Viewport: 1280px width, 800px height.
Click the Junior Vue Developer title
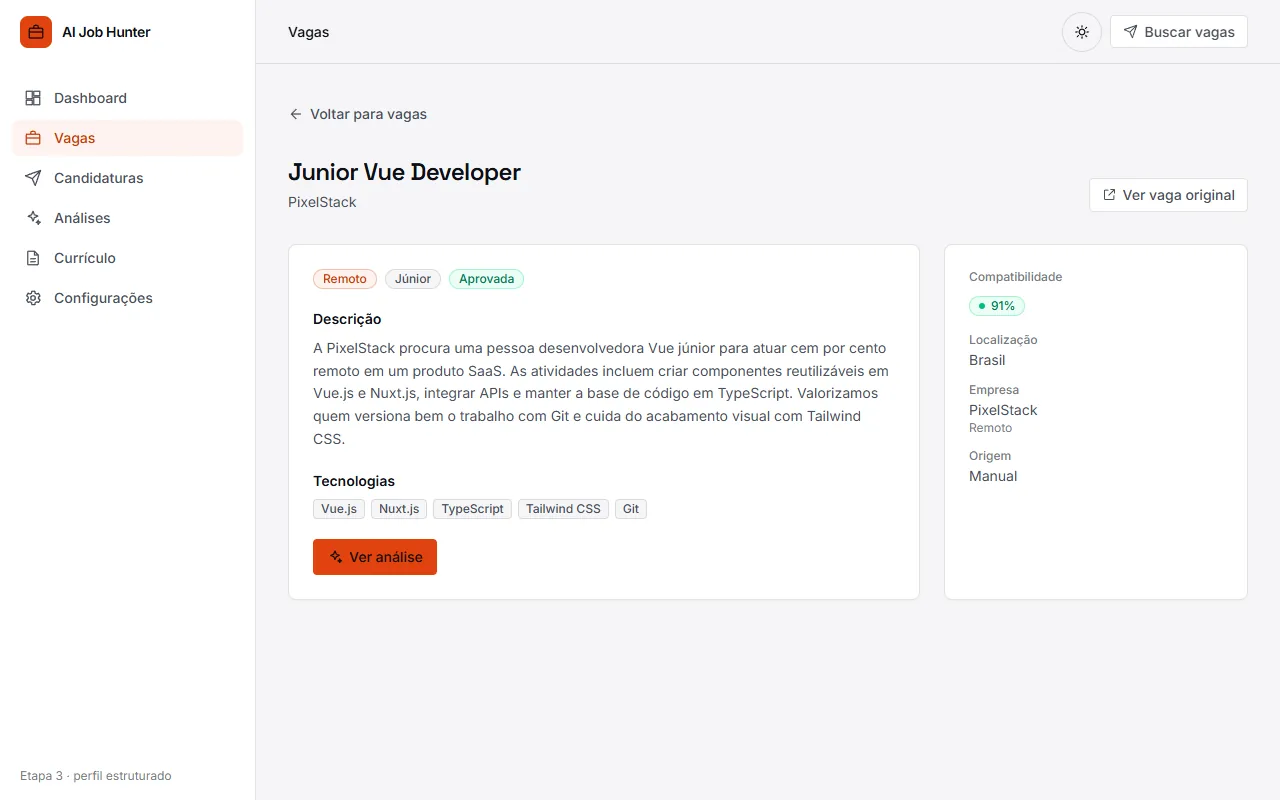(x=404, y=172)
